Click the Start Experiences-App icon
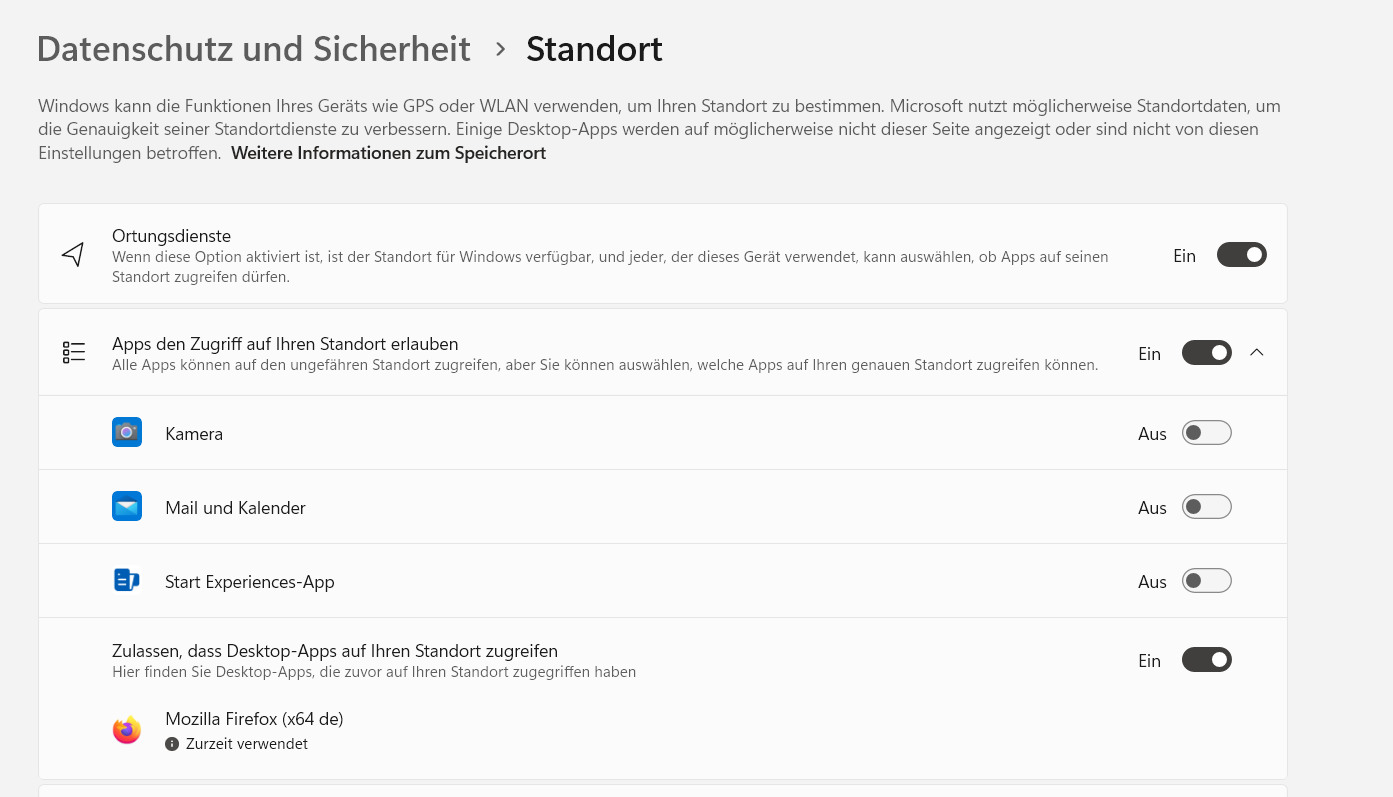 point(127,580)
